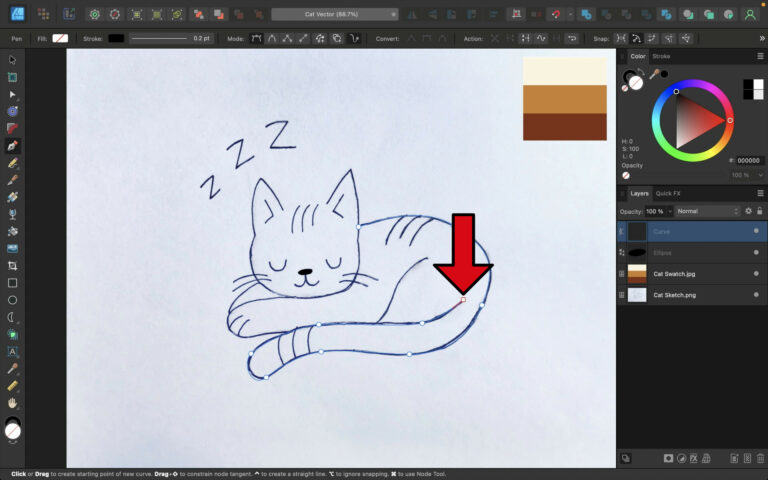This screenshot has height=480, width=768.
Task: Select the Rectangle shape tool
Action: click(12, 282)
